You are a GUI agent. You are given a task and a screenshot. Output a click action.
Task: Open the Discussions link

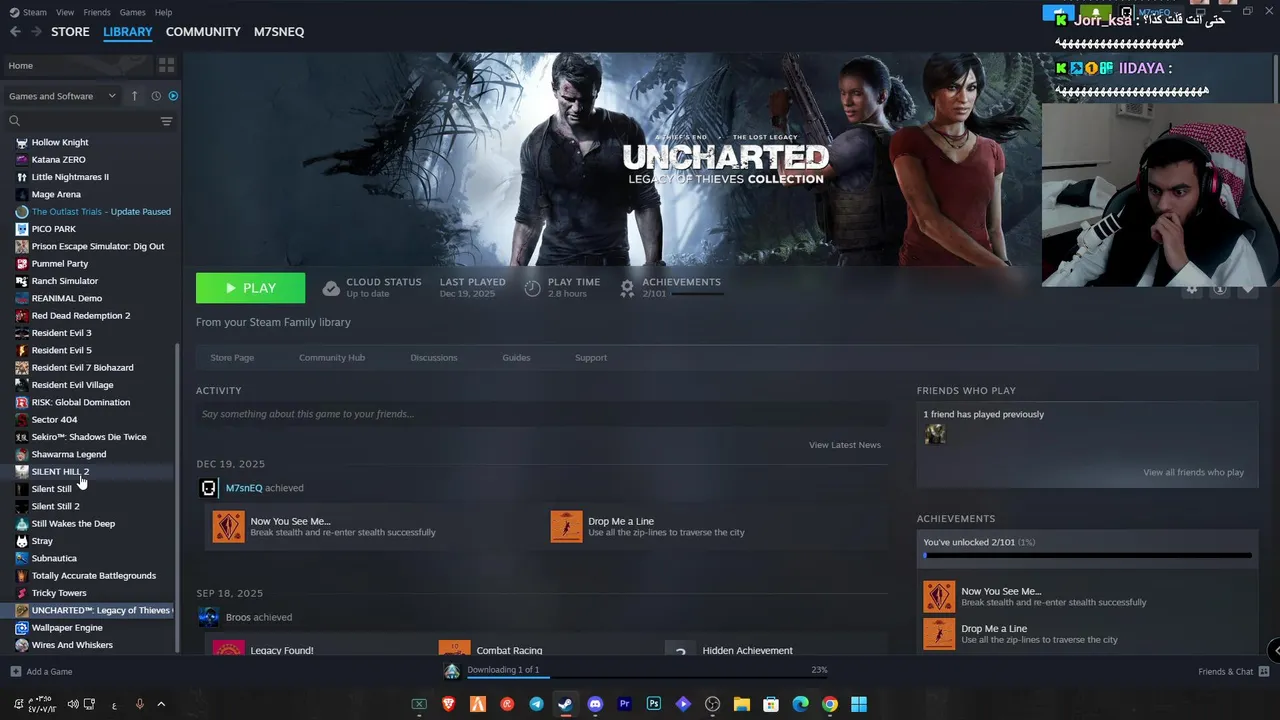[434, 357]
